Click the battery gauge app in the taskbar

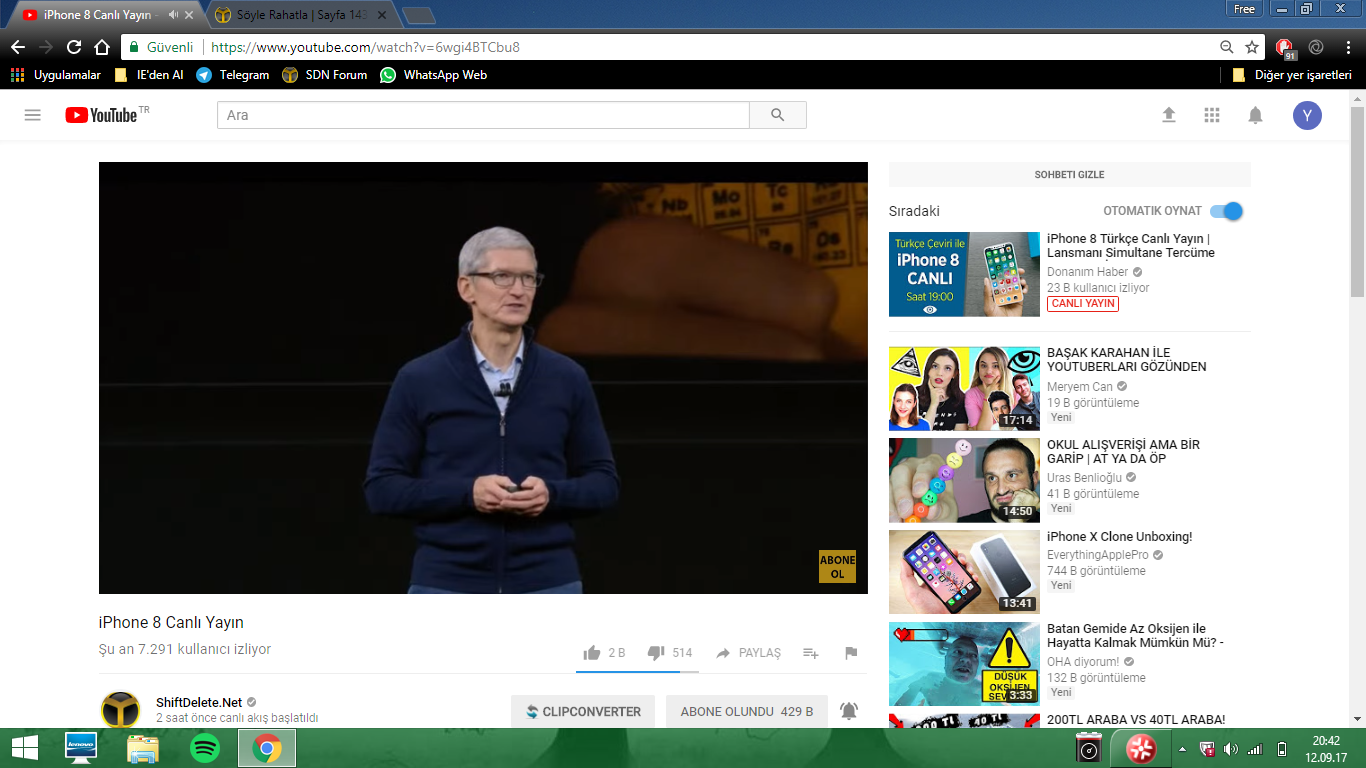pos(1088,748)
